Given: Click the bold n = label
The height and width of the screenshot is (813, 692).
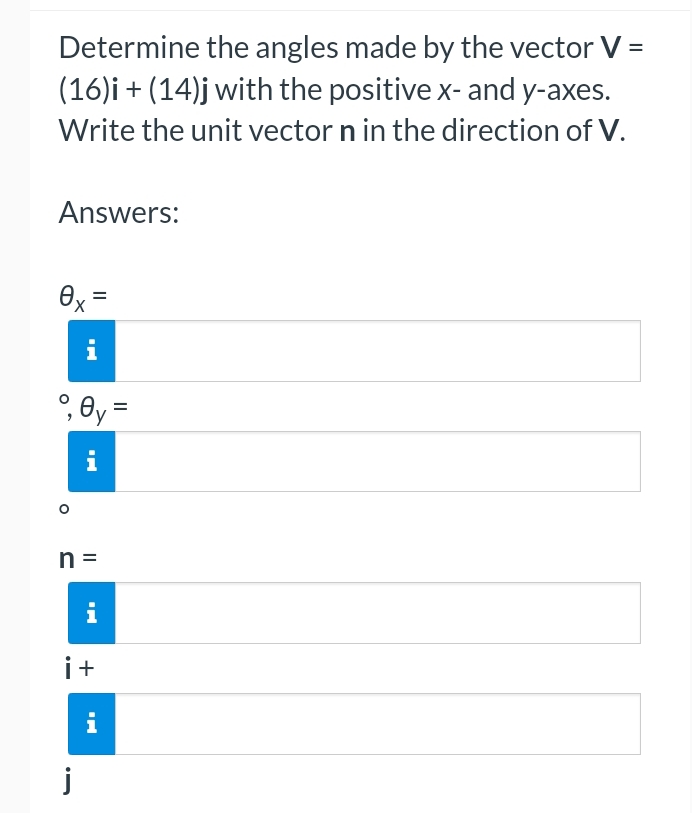Looking at the screenshot, I should click(x=74, y=557).
